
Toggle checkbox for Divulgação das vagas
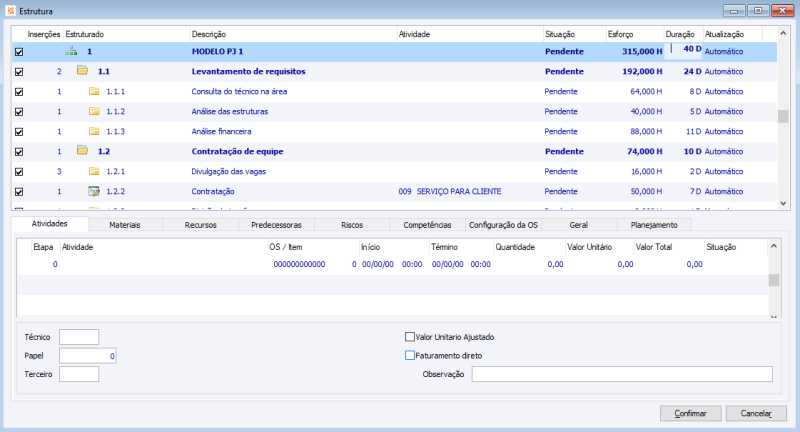pyautogui.click(x=19, y=172)
